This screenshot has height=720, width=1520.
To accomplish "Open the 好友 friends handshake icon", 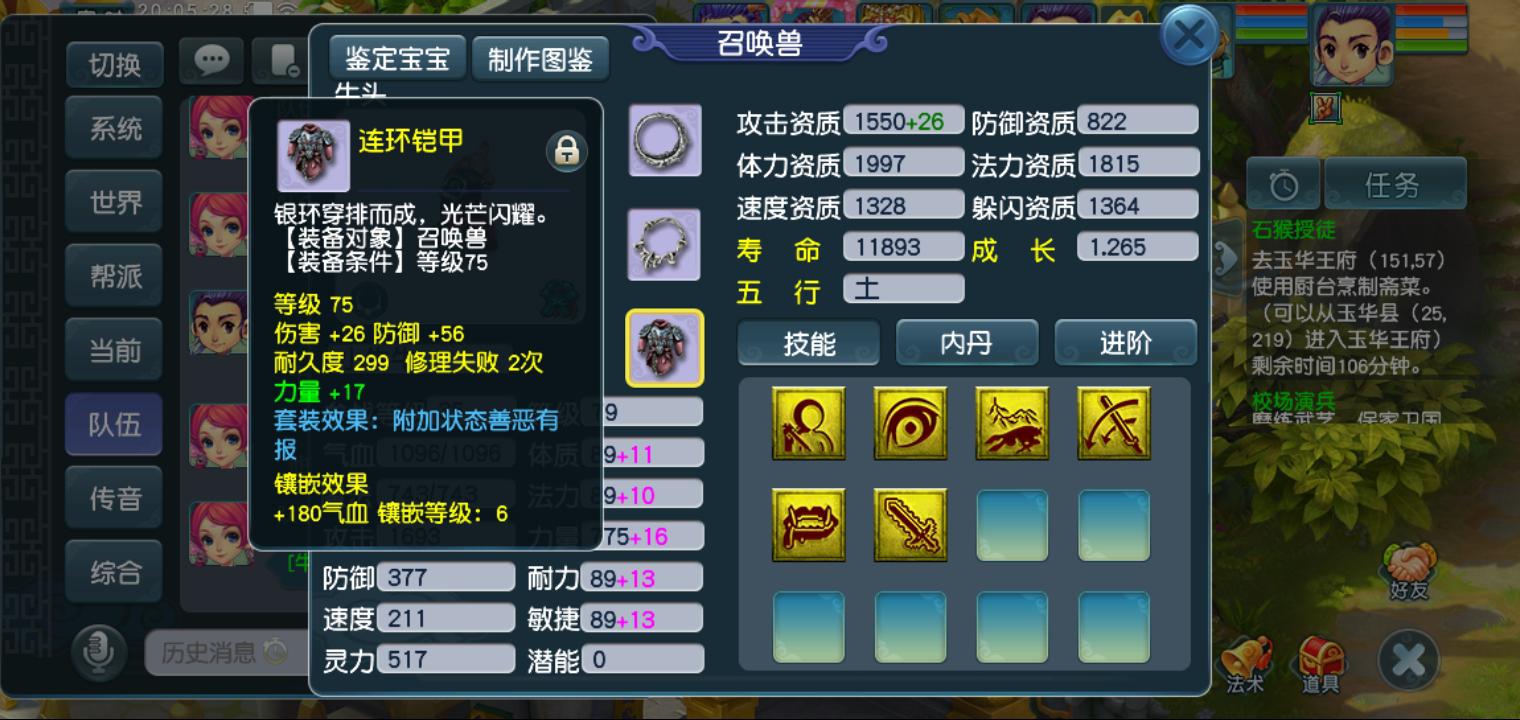I will pyautogui.click(x=1408, y=570).
